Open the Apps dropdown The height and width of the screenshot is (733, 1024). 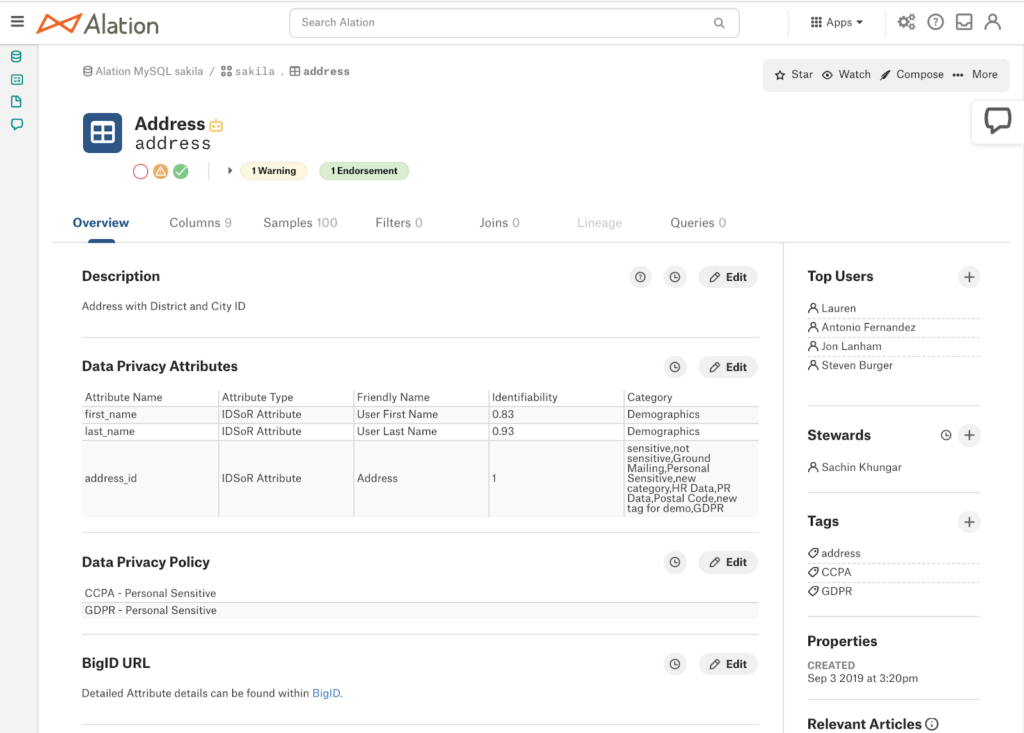coord(836,21)
